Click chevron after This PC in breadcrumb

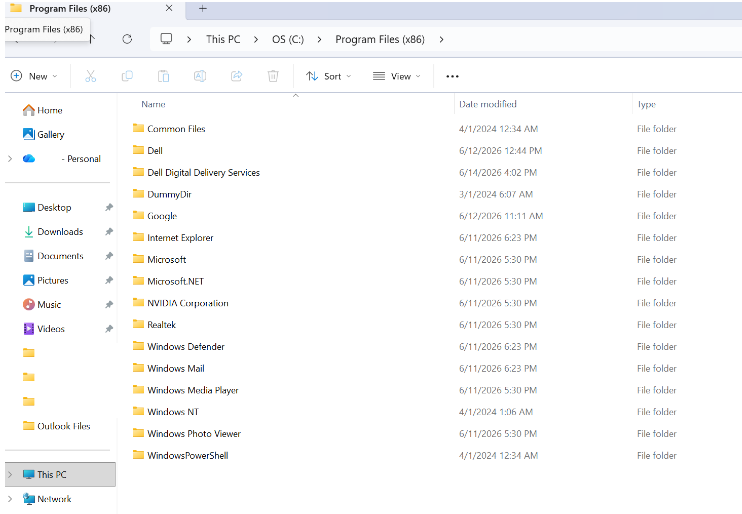[256, 40]
